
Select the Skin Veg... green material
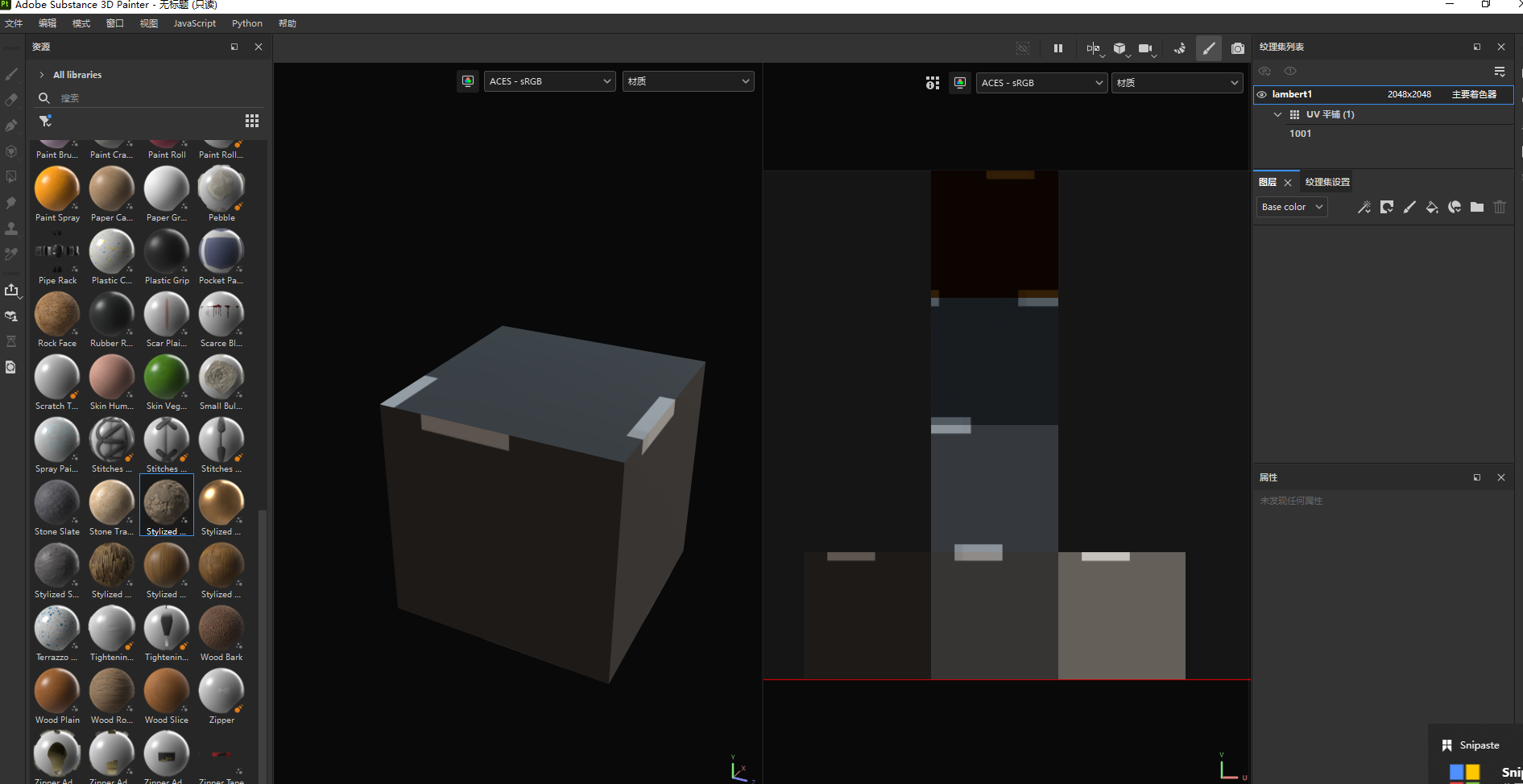pos(167,382)
